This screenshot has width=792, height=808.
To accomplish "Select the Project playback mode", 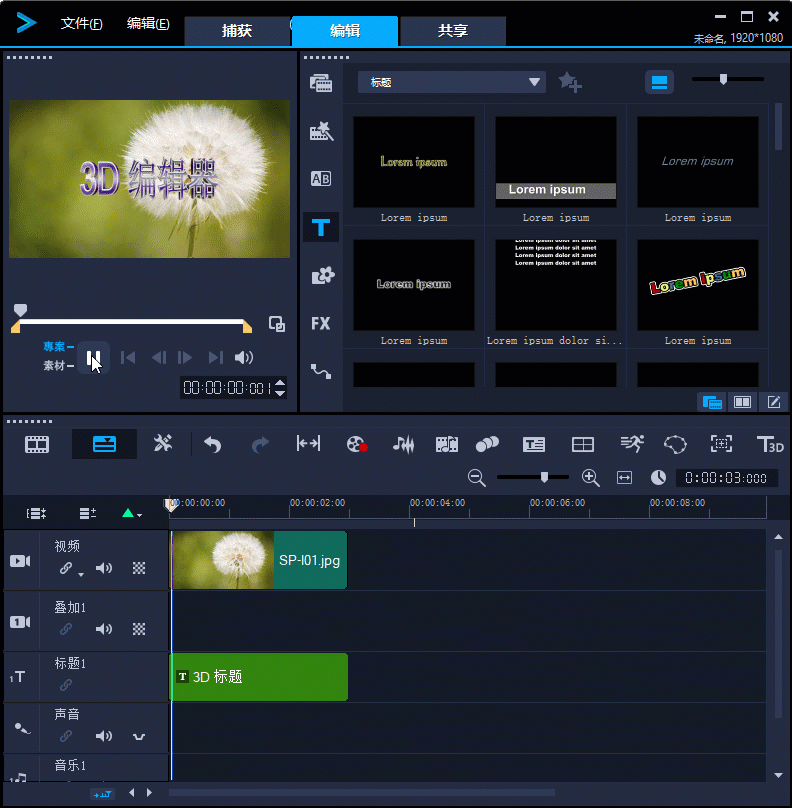I will point(54,347).
